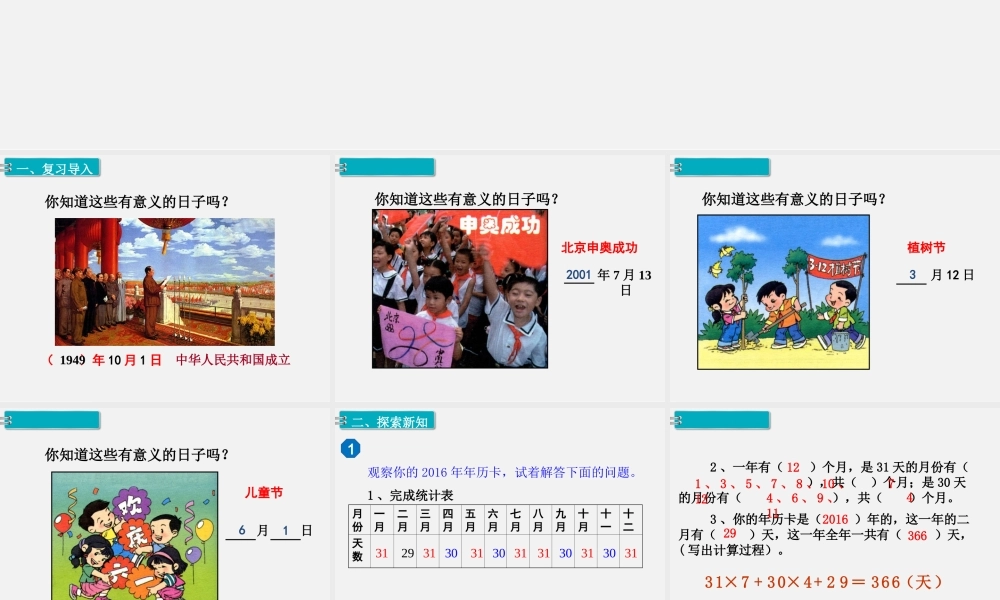Select the February days cell showing 29
The width and height of the screenshot is (1000, 600).
click(407, 553)
